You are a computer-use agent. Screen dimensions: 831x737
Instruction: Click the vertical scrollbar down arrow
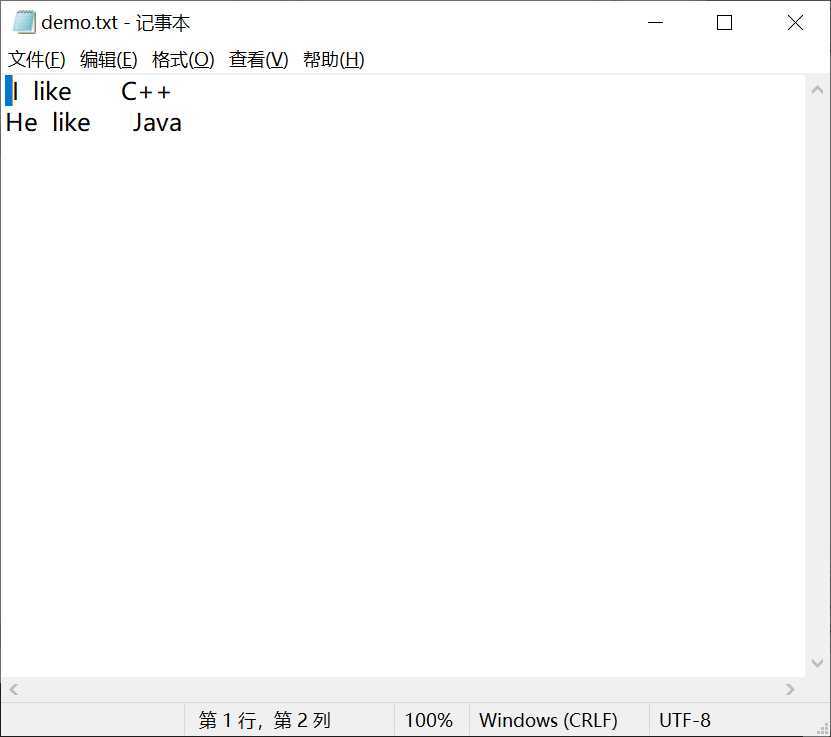tap(817, 662)
